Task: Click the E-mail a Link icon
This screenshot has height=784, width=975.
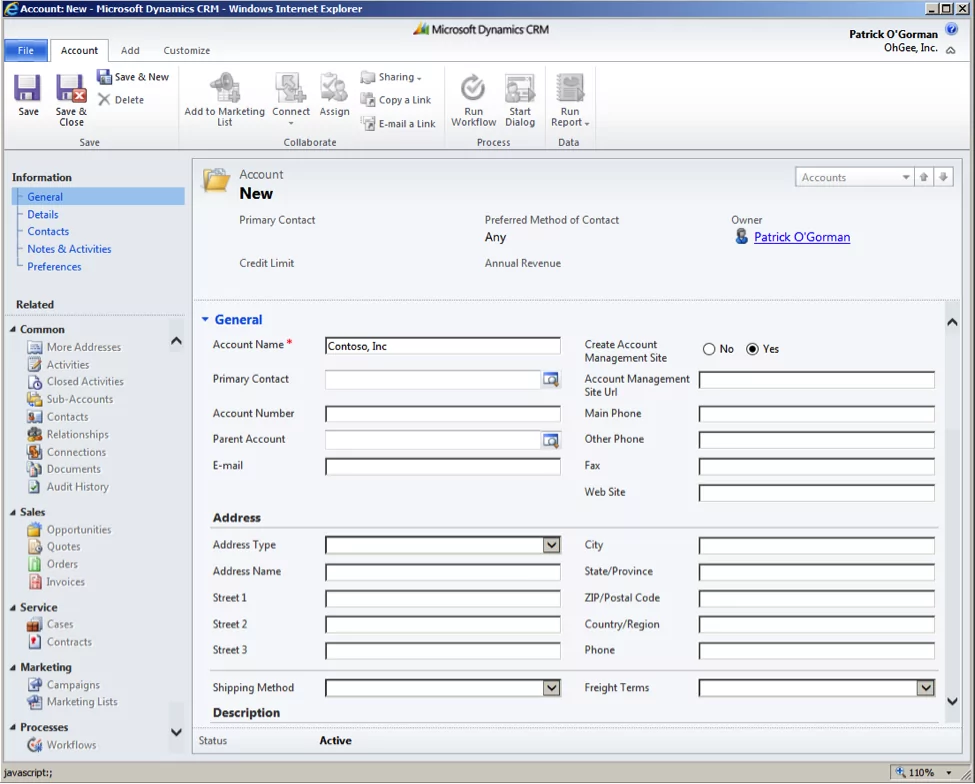Action: [368, 123]
